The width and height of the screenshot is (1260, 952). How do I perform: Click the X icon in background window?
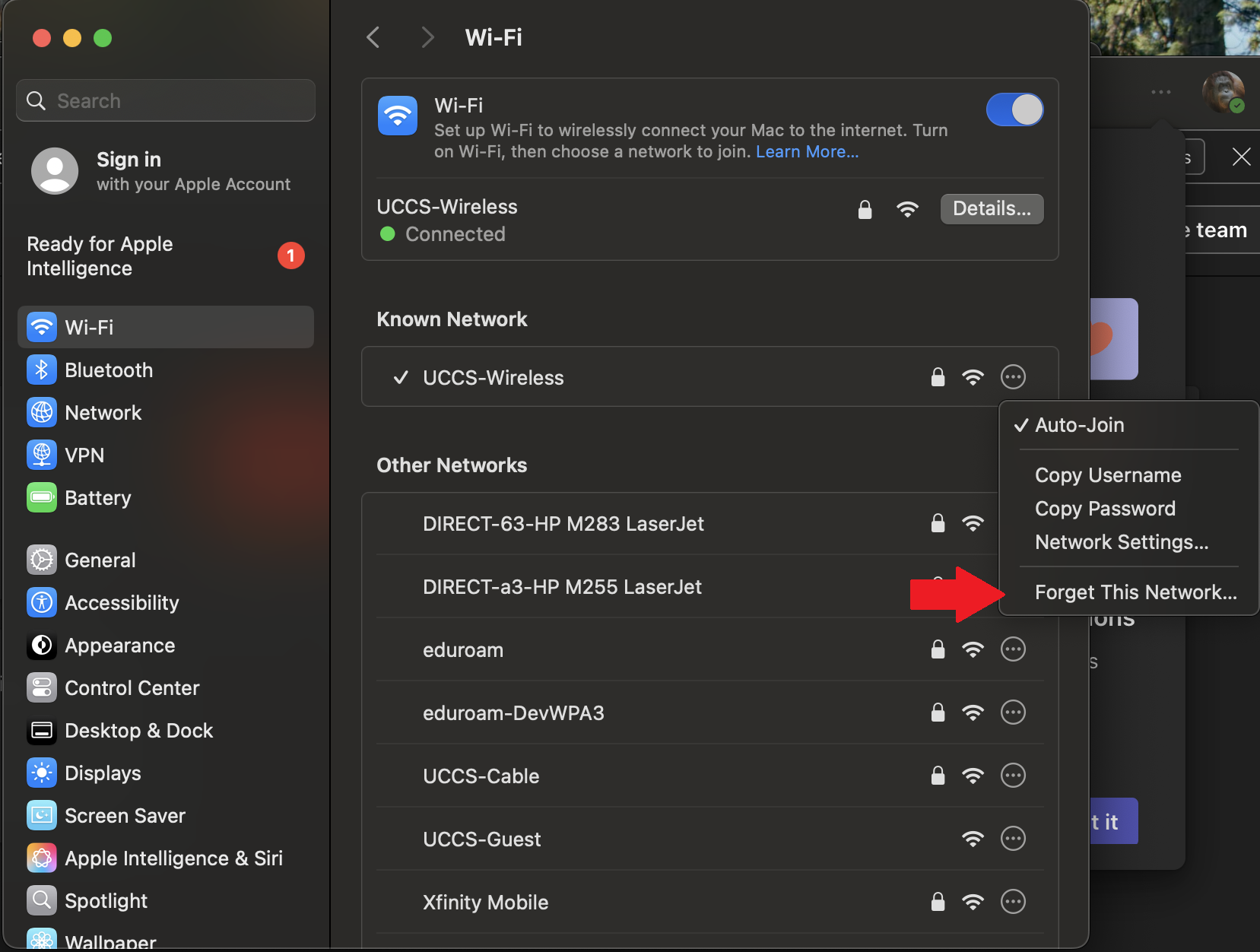click(x=1240, y=157)
